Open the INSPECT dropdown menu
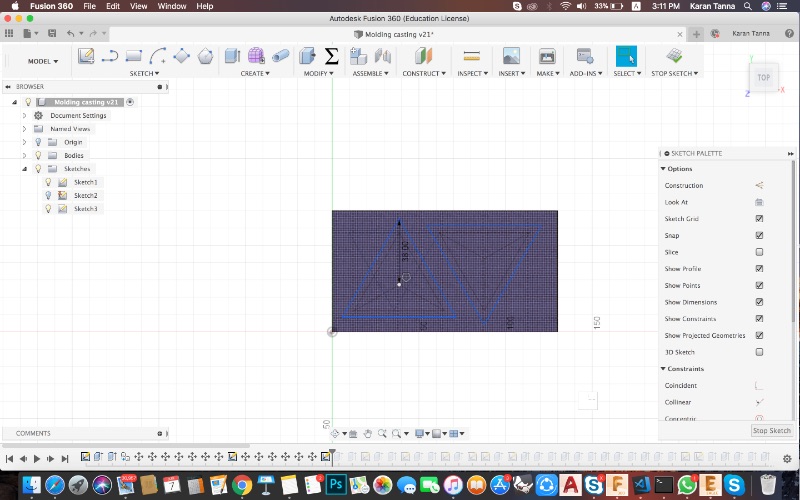The width and height of the screenshot is (800, 500). click(x=472, y=73)
